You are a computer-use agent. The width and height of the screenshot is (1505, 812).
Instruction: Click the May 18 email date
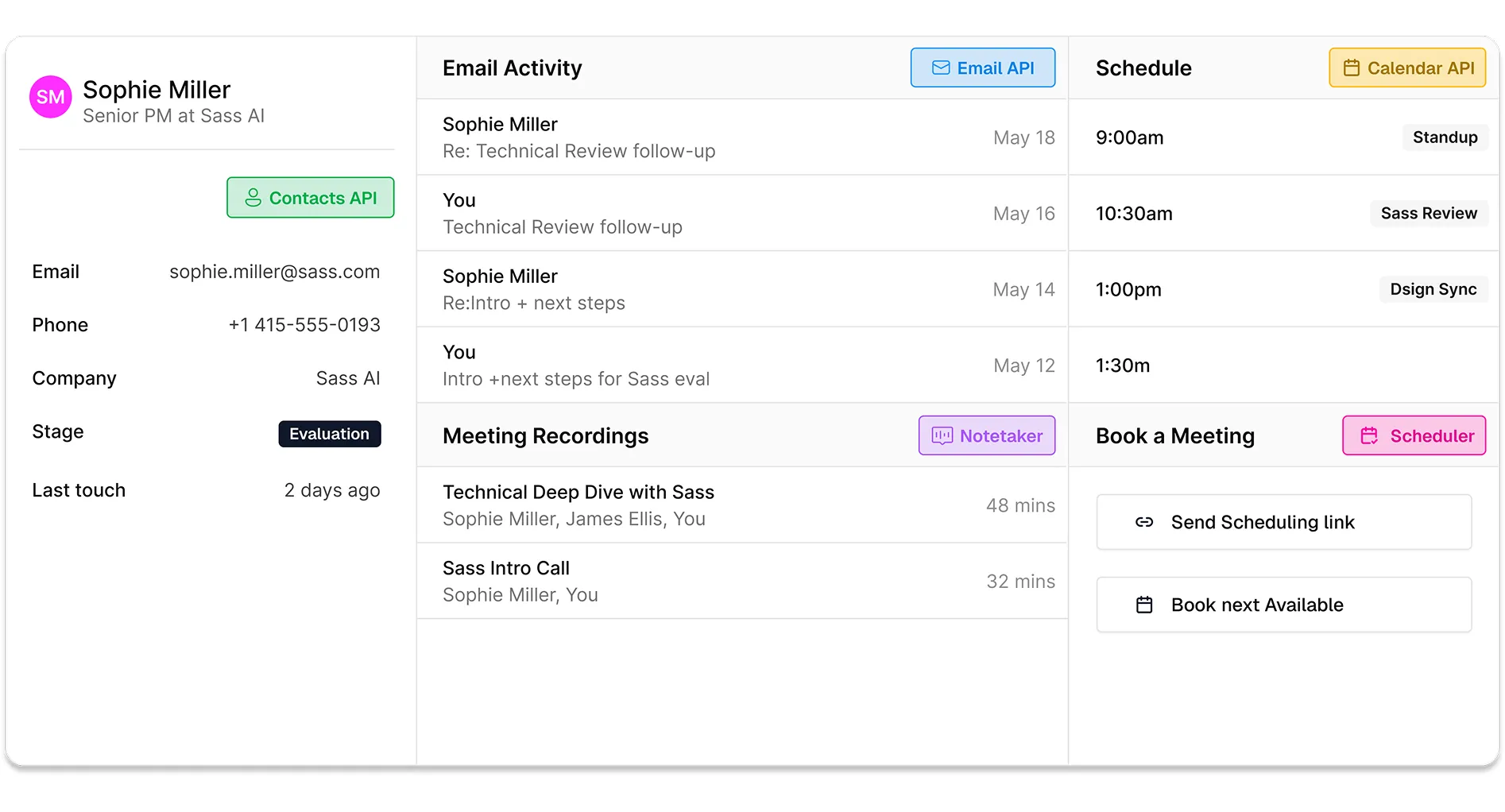pyautogui.click(x=1024, y=137)
